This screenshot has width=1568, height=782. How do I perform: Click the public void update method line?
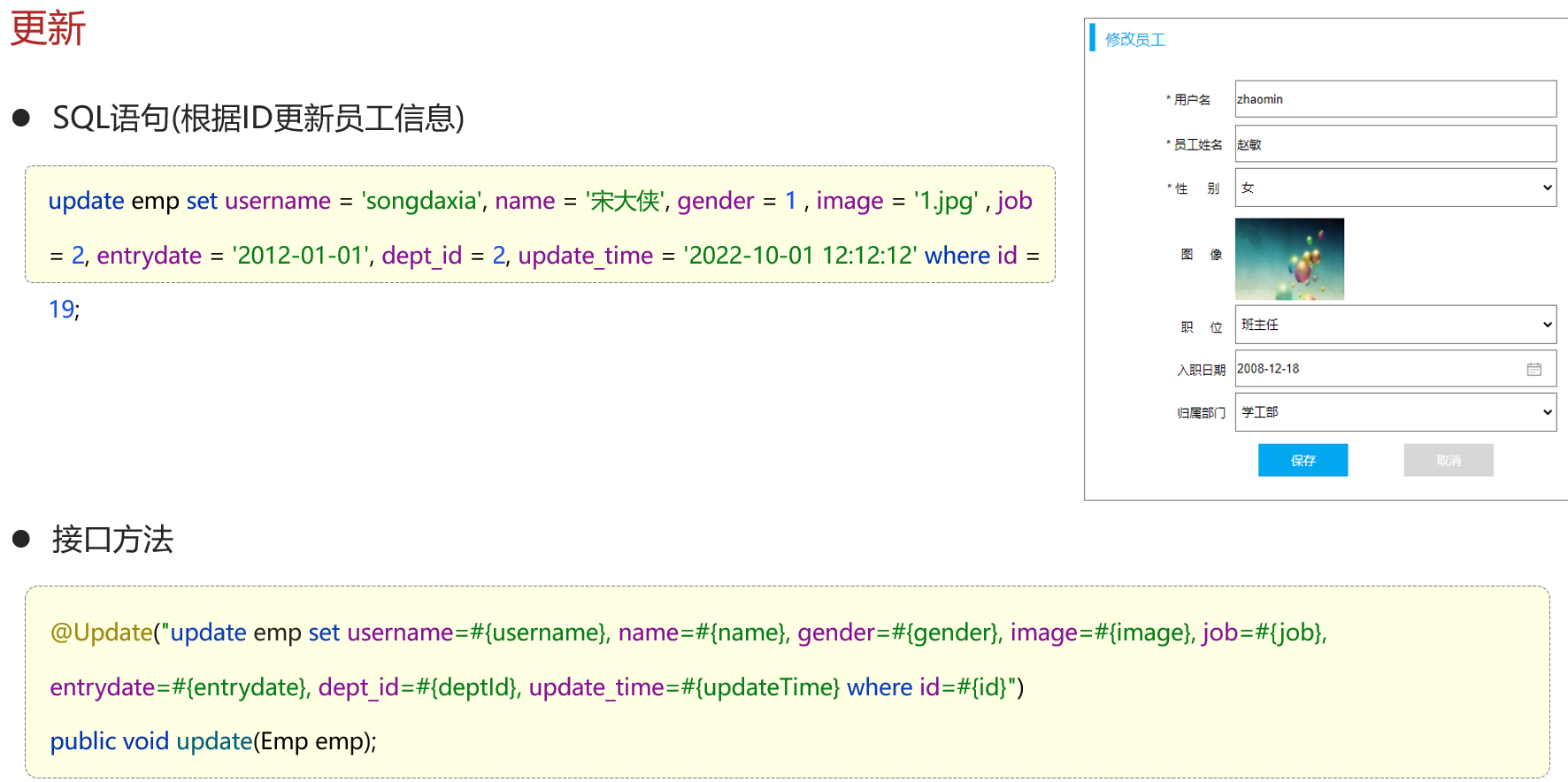(x=213, y=741)
